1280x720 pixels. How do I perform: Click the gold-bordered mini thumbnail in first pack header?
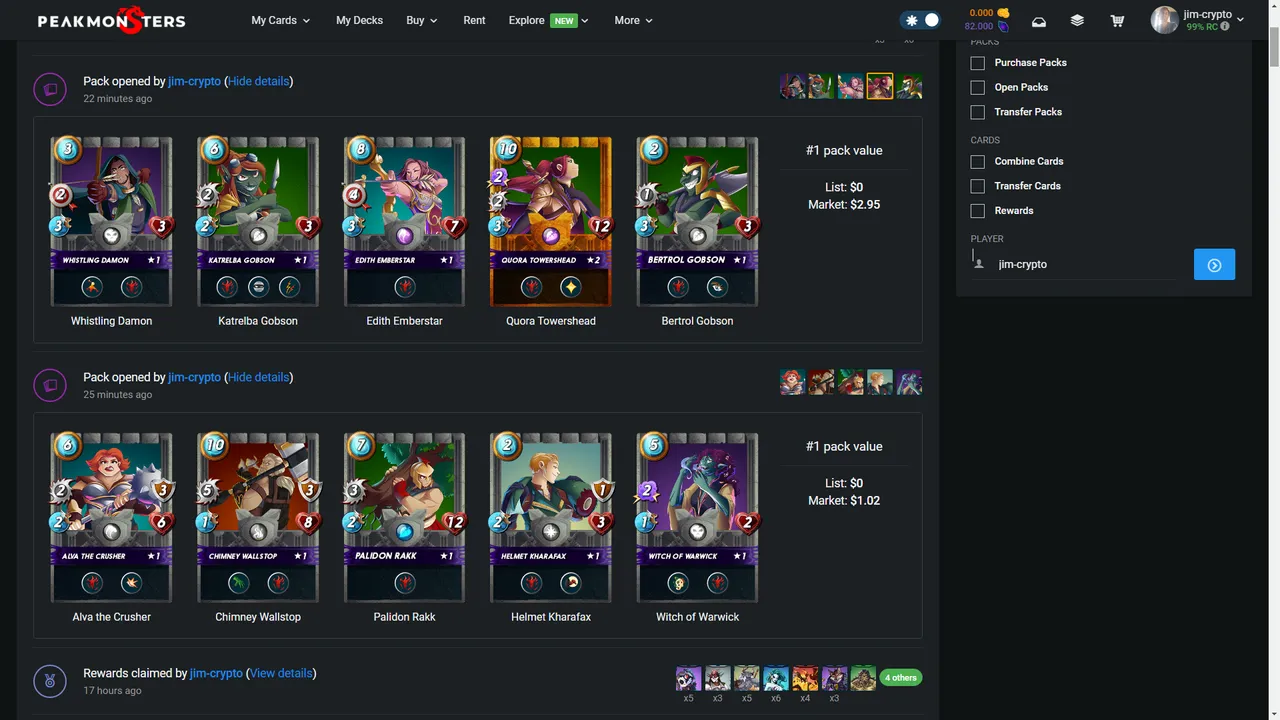click(x=880, y=86)
